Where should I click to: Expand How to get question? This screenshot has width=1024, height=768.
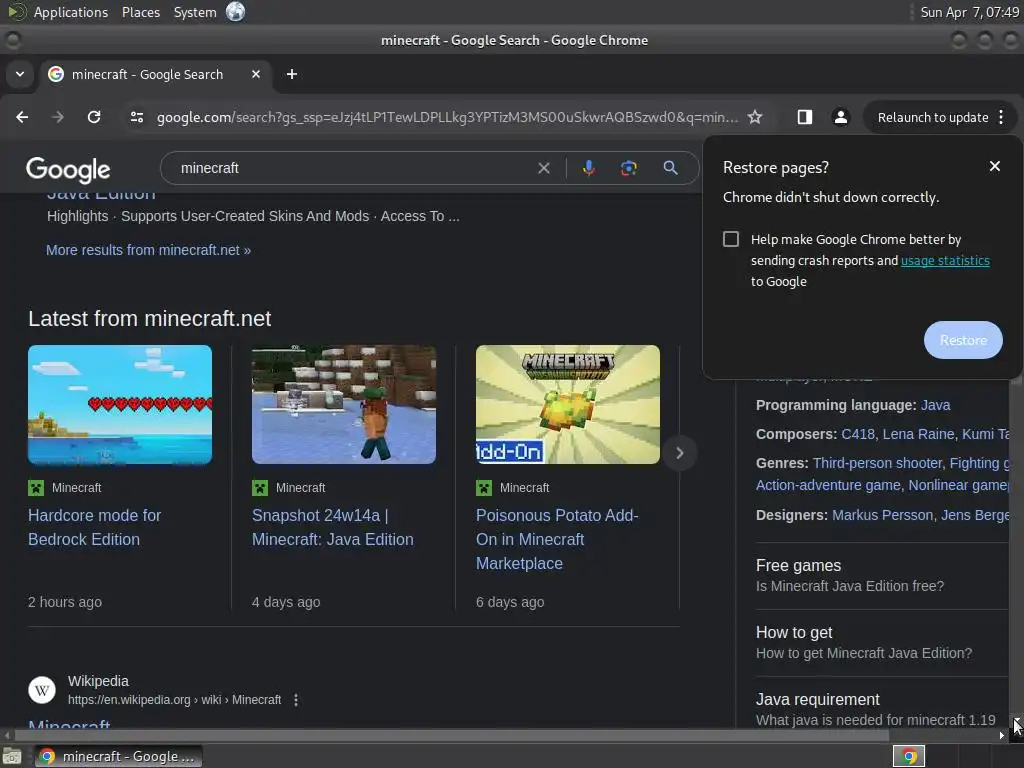tap(882, 643)
